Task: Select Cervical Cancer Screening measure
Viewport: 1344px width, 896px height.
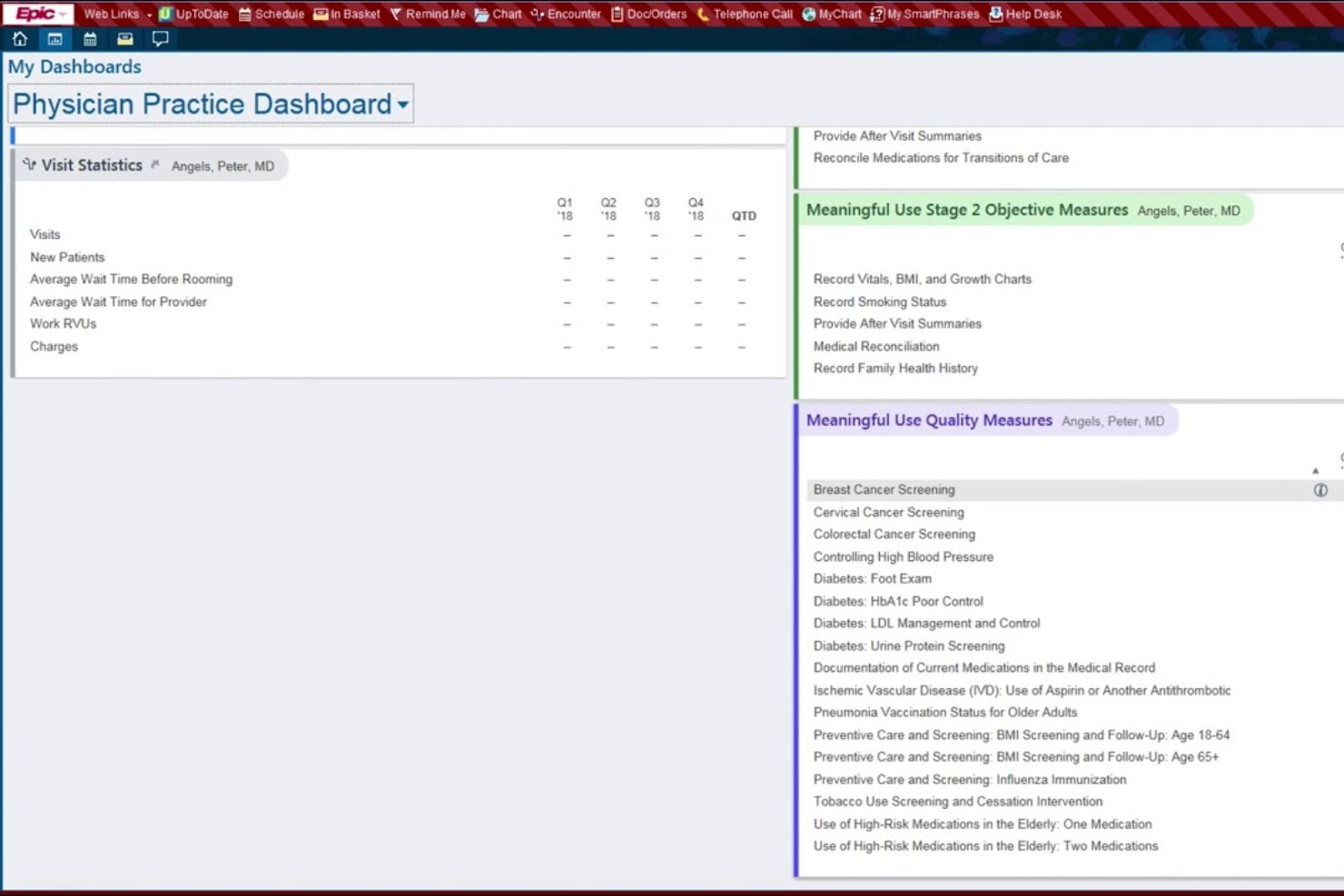Action: tap(889, 512)
